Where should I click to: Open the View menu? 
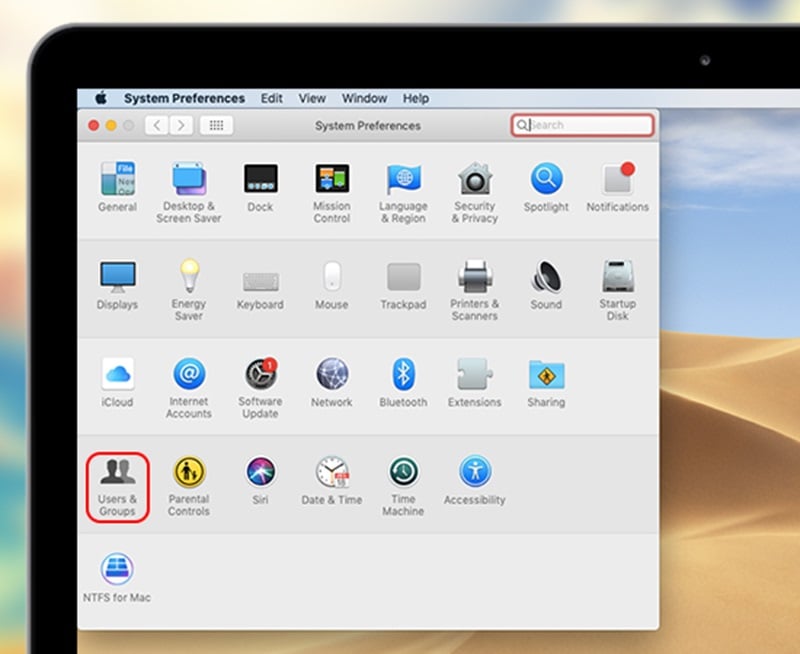click(311, 98)
